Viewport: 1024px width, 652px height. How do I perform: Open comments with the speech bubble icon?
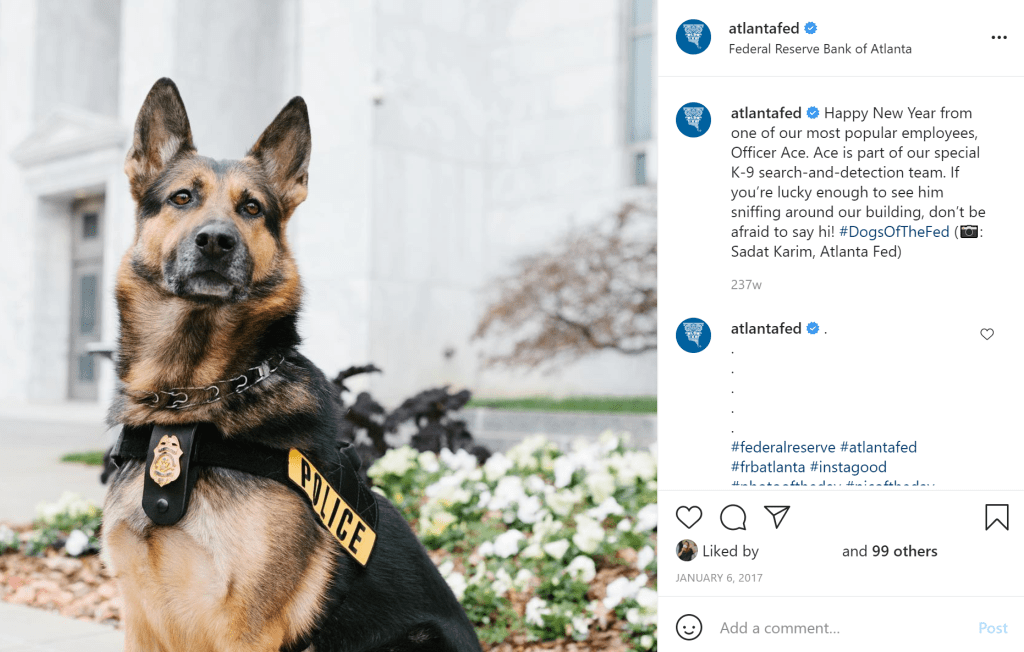click(733, 517)
